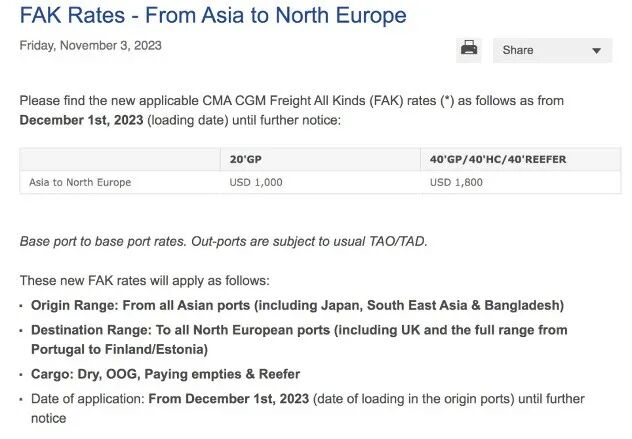Click the 'These new FAK rates will apply' line
This screenshot has width=632, height=439.
coord(144,281)
